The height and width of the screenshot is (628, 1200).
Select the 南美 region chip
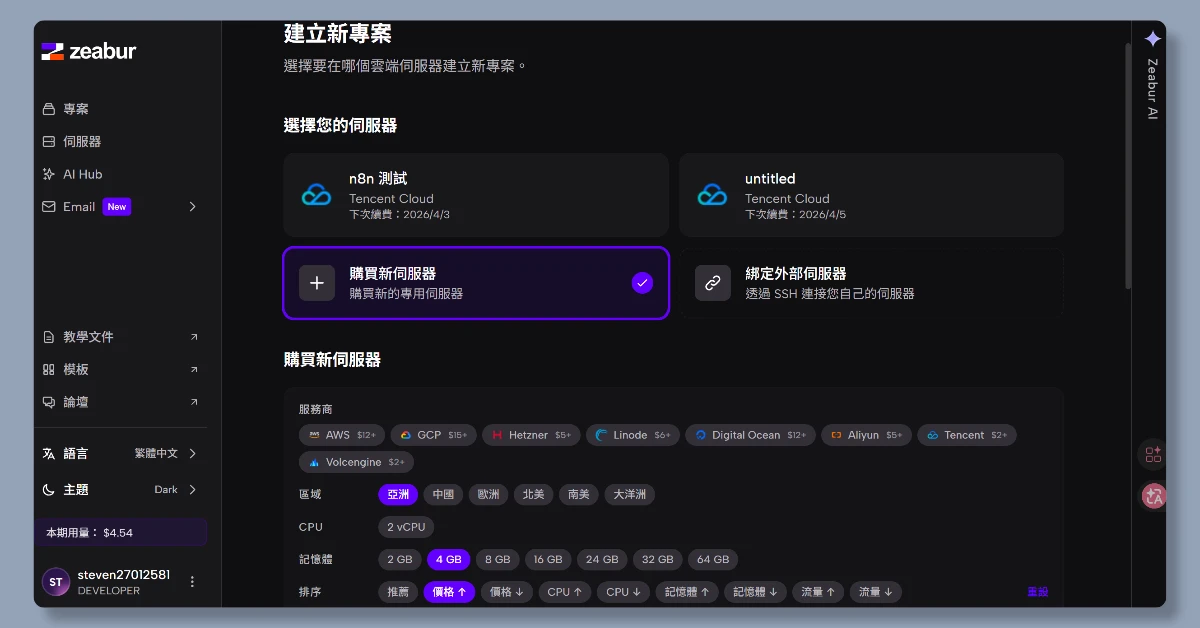pos(578,494)
